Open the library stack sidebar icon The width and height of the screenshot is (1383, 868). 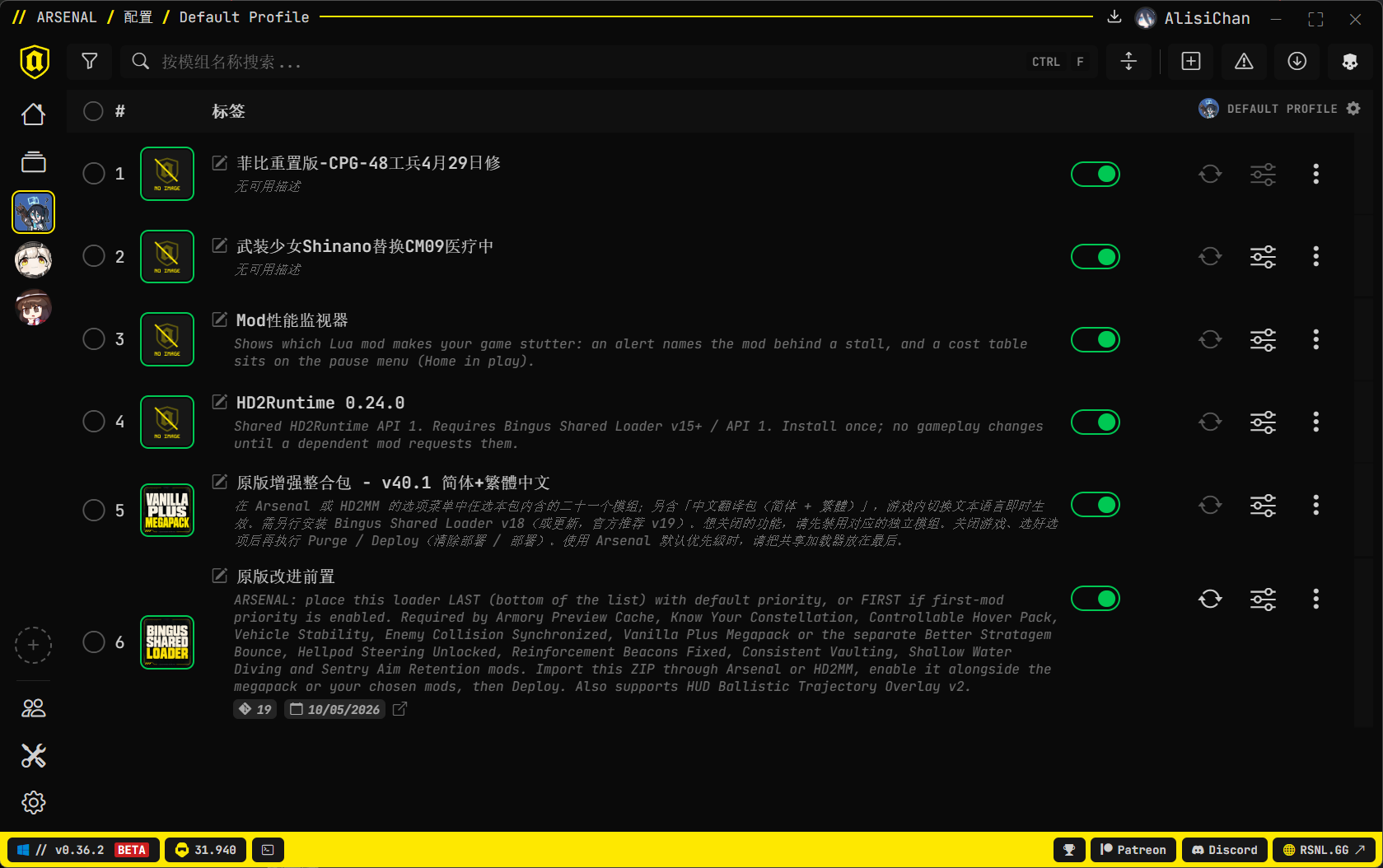pyautogui.click(x=34, y=162)
